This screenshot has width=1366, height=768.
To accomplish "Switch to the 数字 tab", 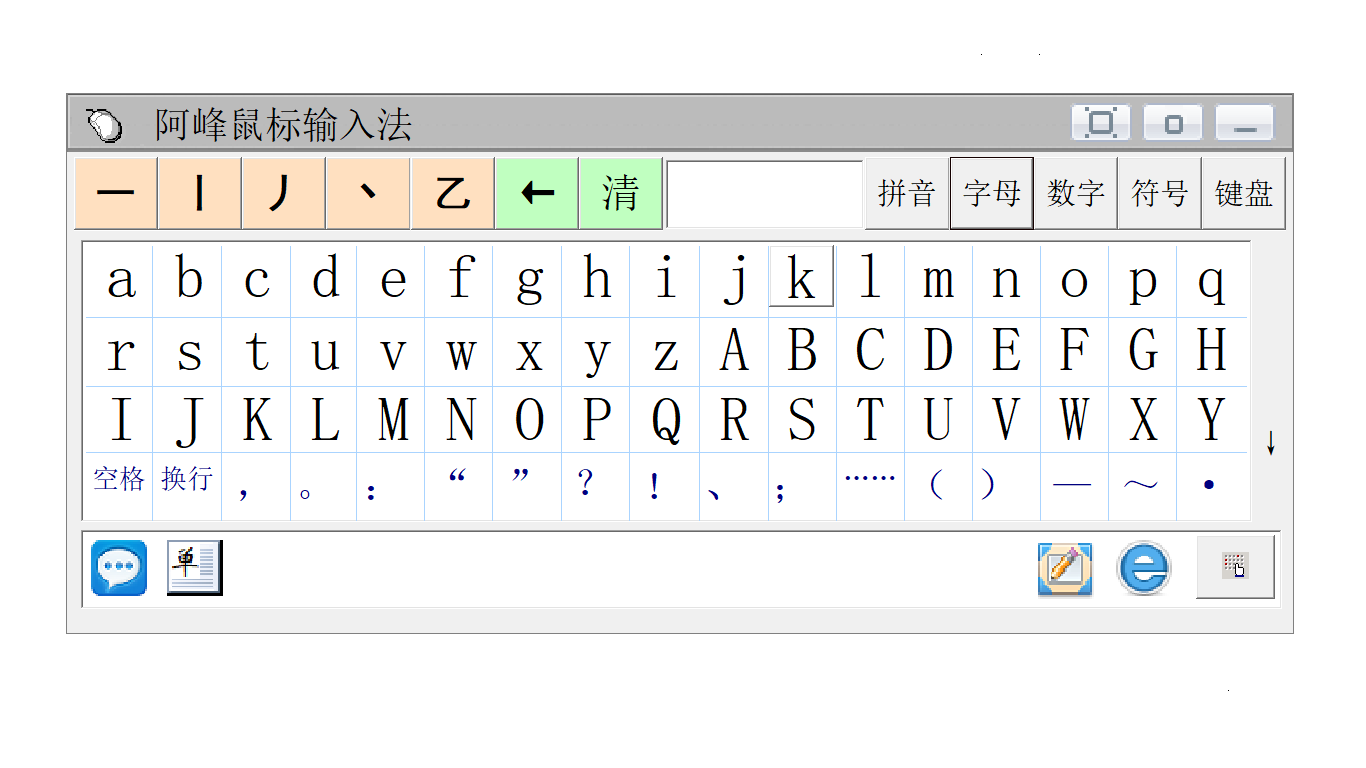I will [1076, 193].
